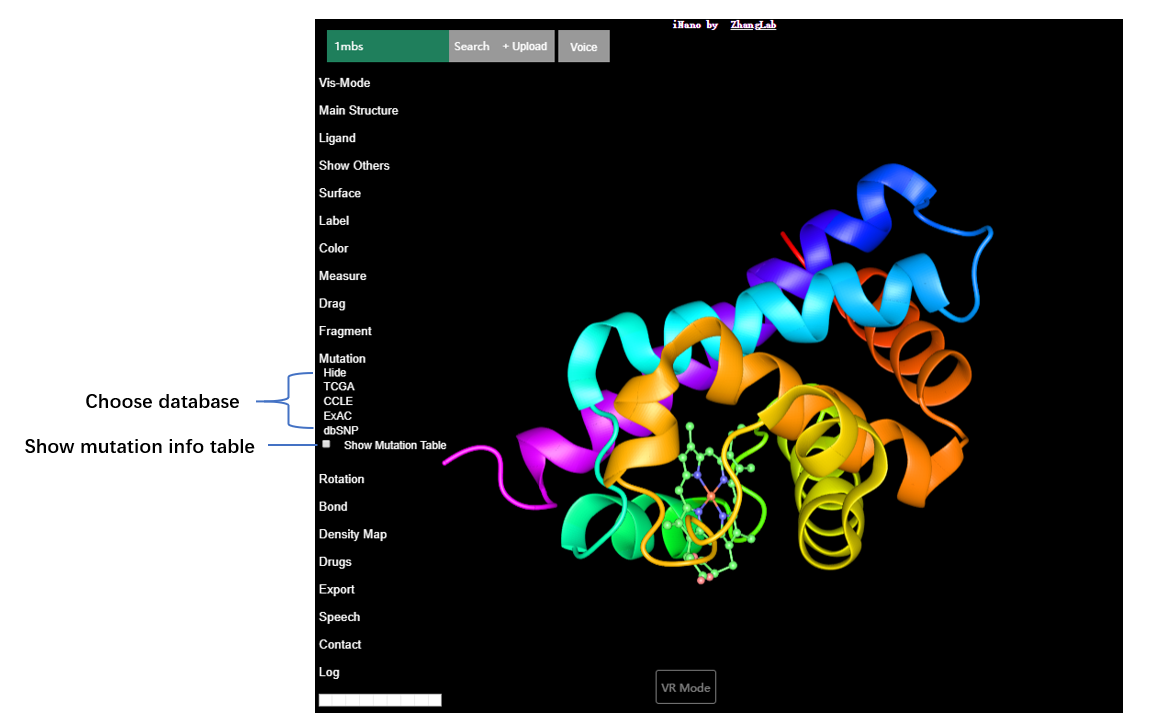
Task: Choose Hide under Mutation
Action: point(335,373)
